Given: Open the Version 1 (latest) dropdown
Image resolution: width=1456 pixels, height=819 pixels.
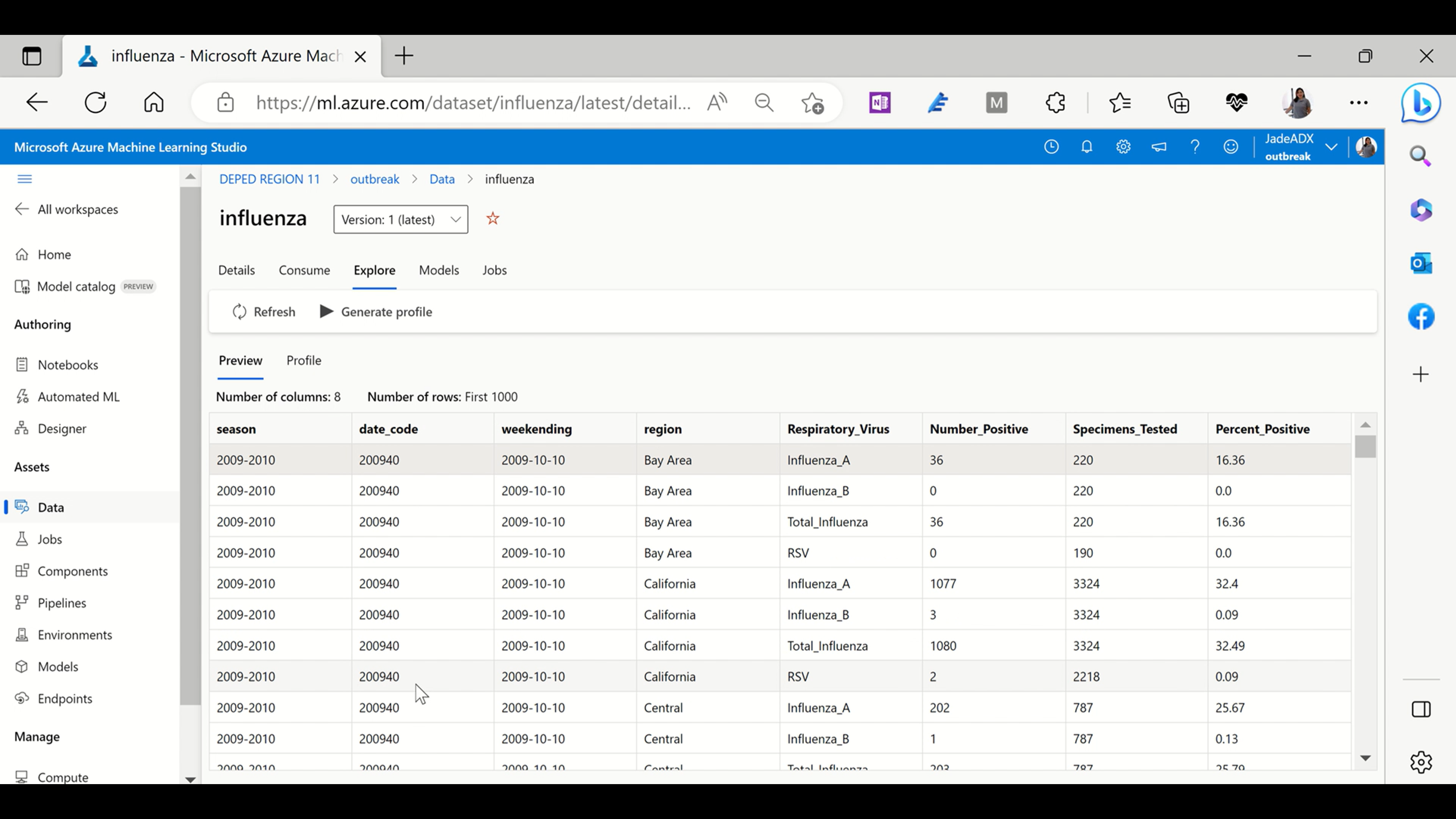Looking at the screenshot, I should pos(400,219).
